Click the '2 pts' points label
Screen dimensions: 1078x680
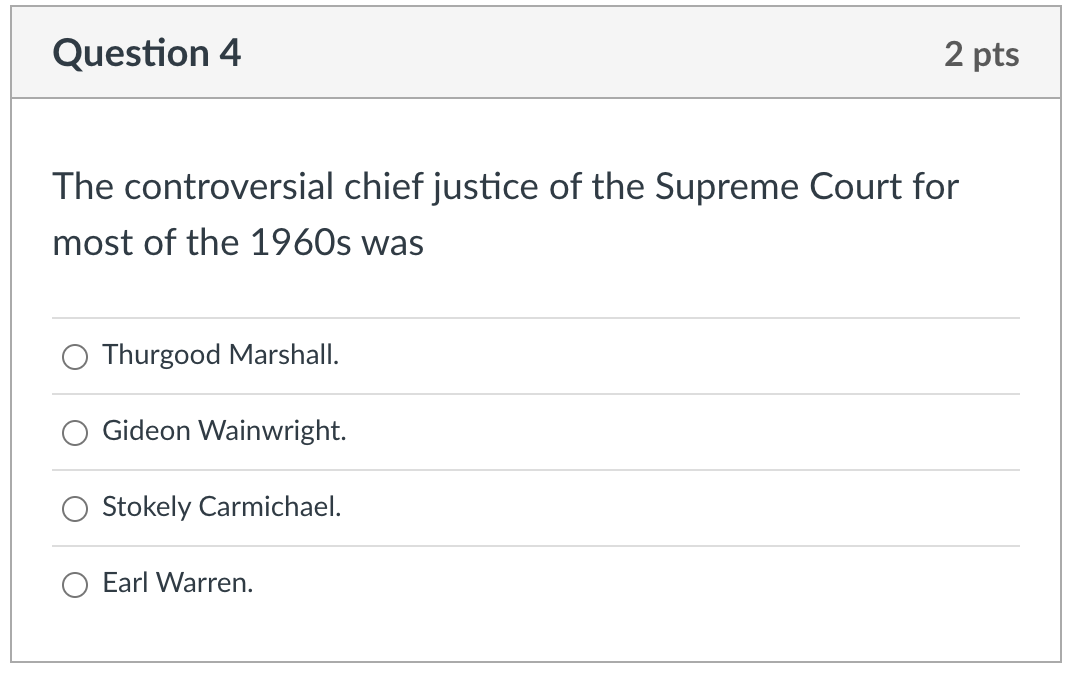pos(981,54)
